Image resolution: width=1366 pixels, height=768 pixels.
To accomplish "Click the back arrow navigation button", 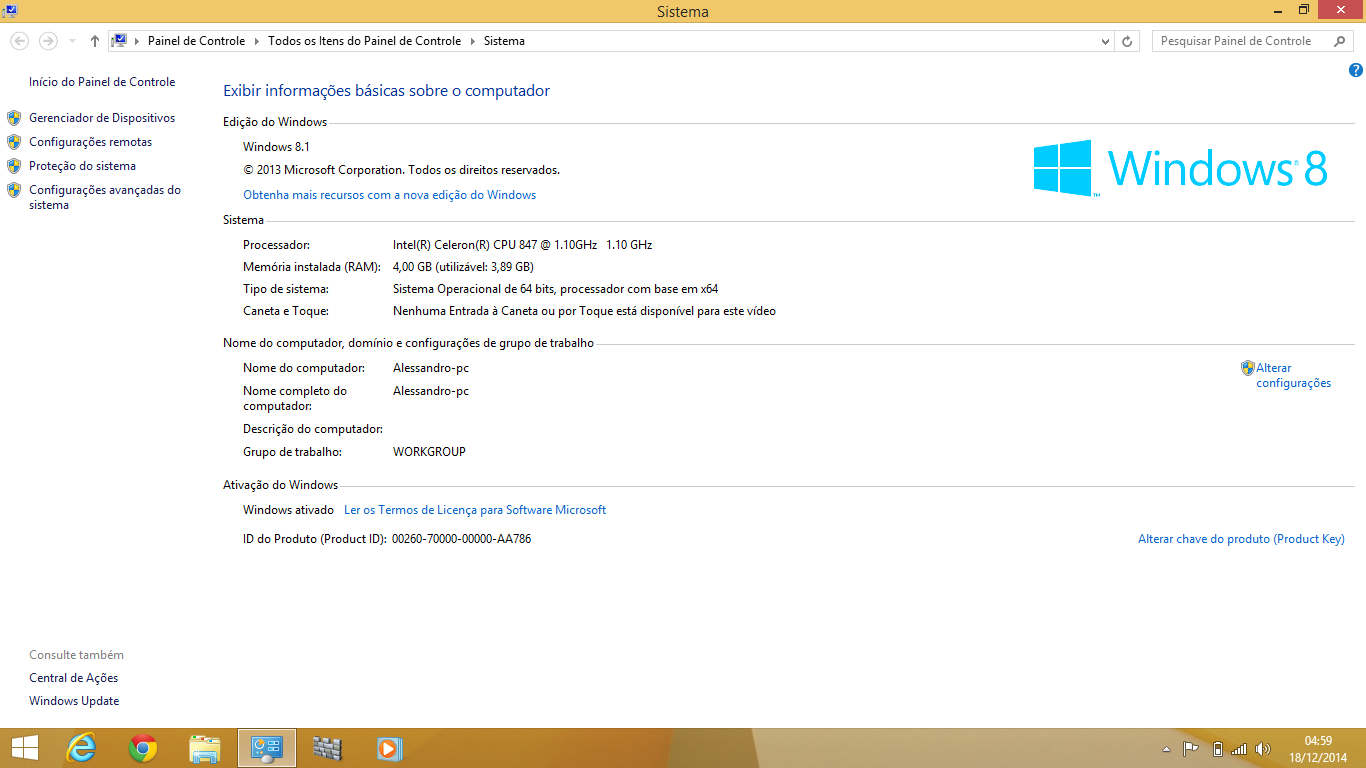I will click(x=19, y=41).
